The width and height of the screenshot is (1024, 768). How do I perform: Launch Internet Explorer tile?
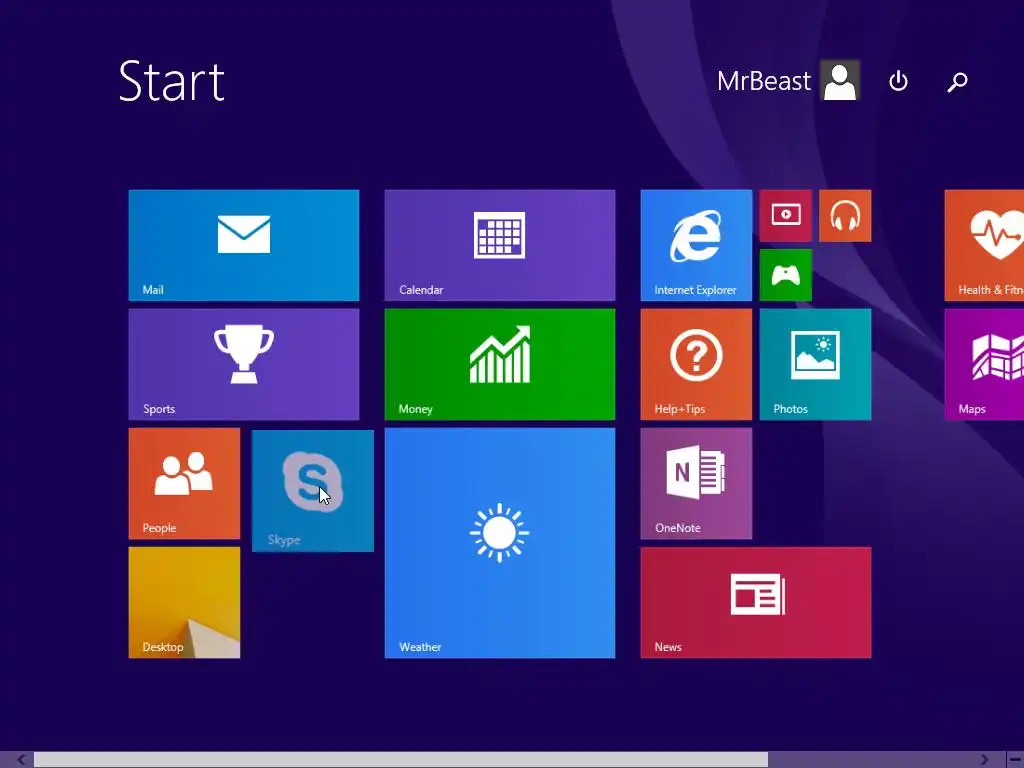click(x=696, y=246)
